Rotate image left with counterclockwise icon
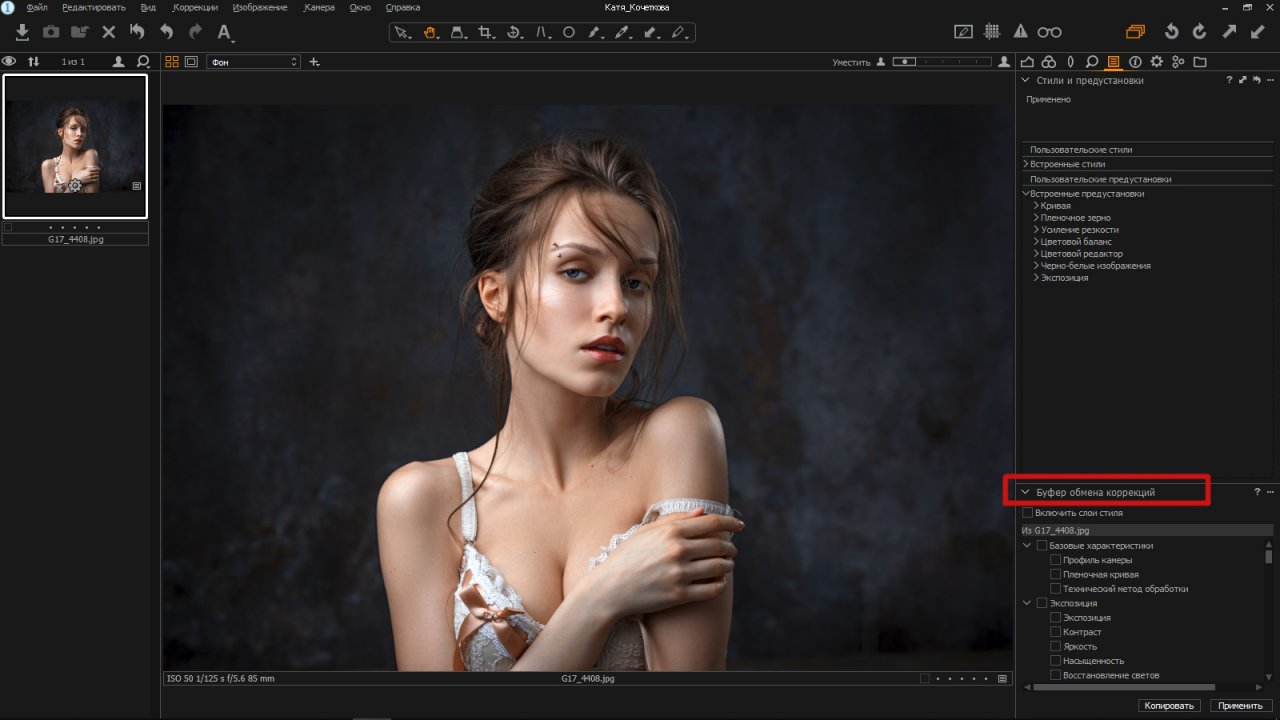This screenshot has width=1280, height=720. tap(1171, 32)
